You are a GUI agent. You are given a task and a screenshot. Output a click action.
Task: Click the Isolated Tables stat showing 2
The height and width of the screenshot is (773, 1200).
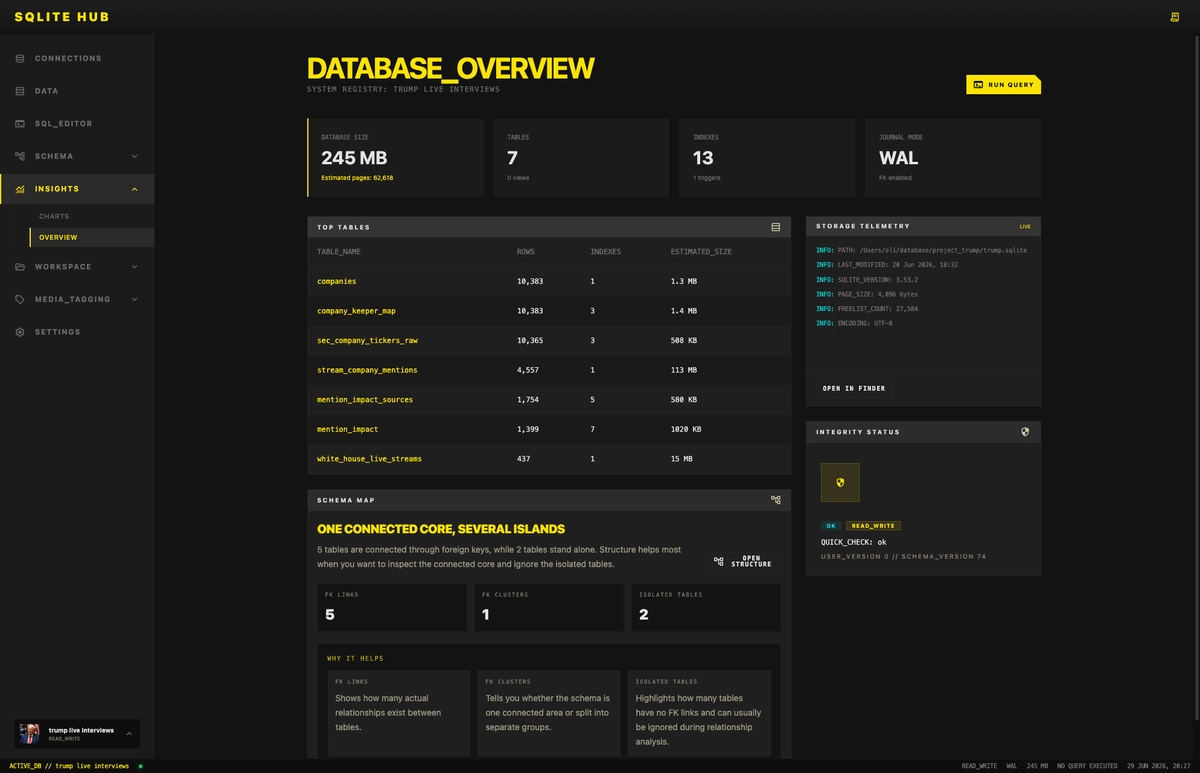pos(706,608)
